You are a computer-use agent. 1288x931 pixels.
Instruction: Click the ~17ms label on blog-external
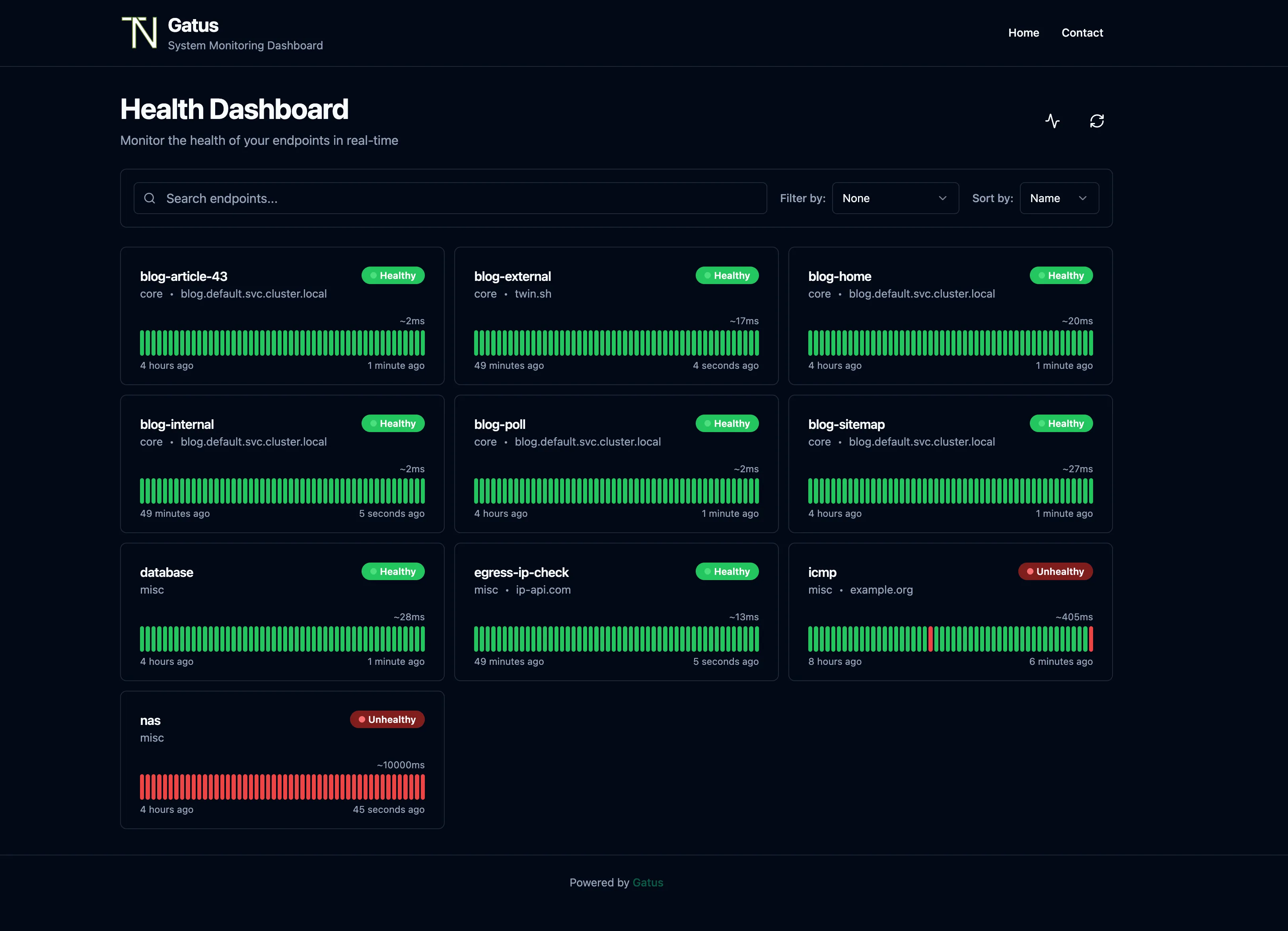(744, 321)
